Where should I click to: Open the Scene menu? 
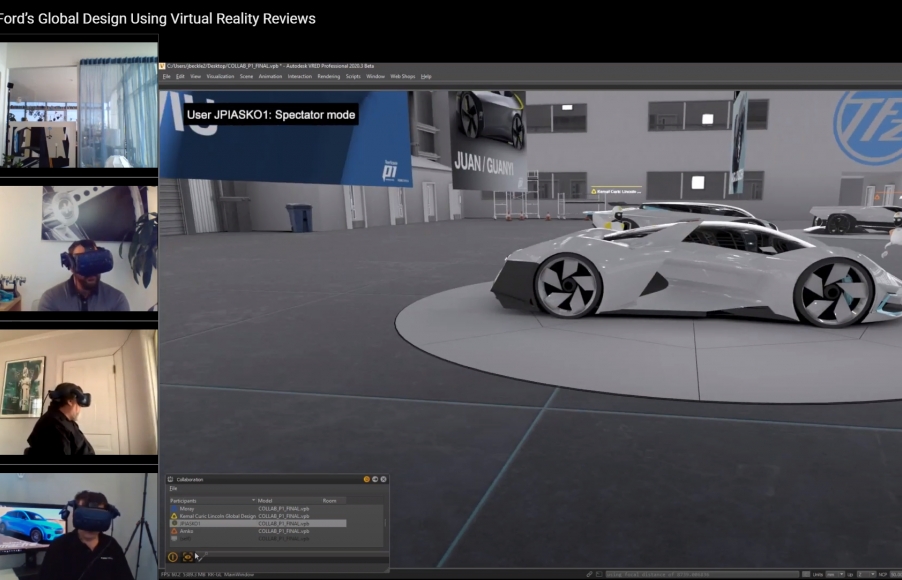(246, 77)
